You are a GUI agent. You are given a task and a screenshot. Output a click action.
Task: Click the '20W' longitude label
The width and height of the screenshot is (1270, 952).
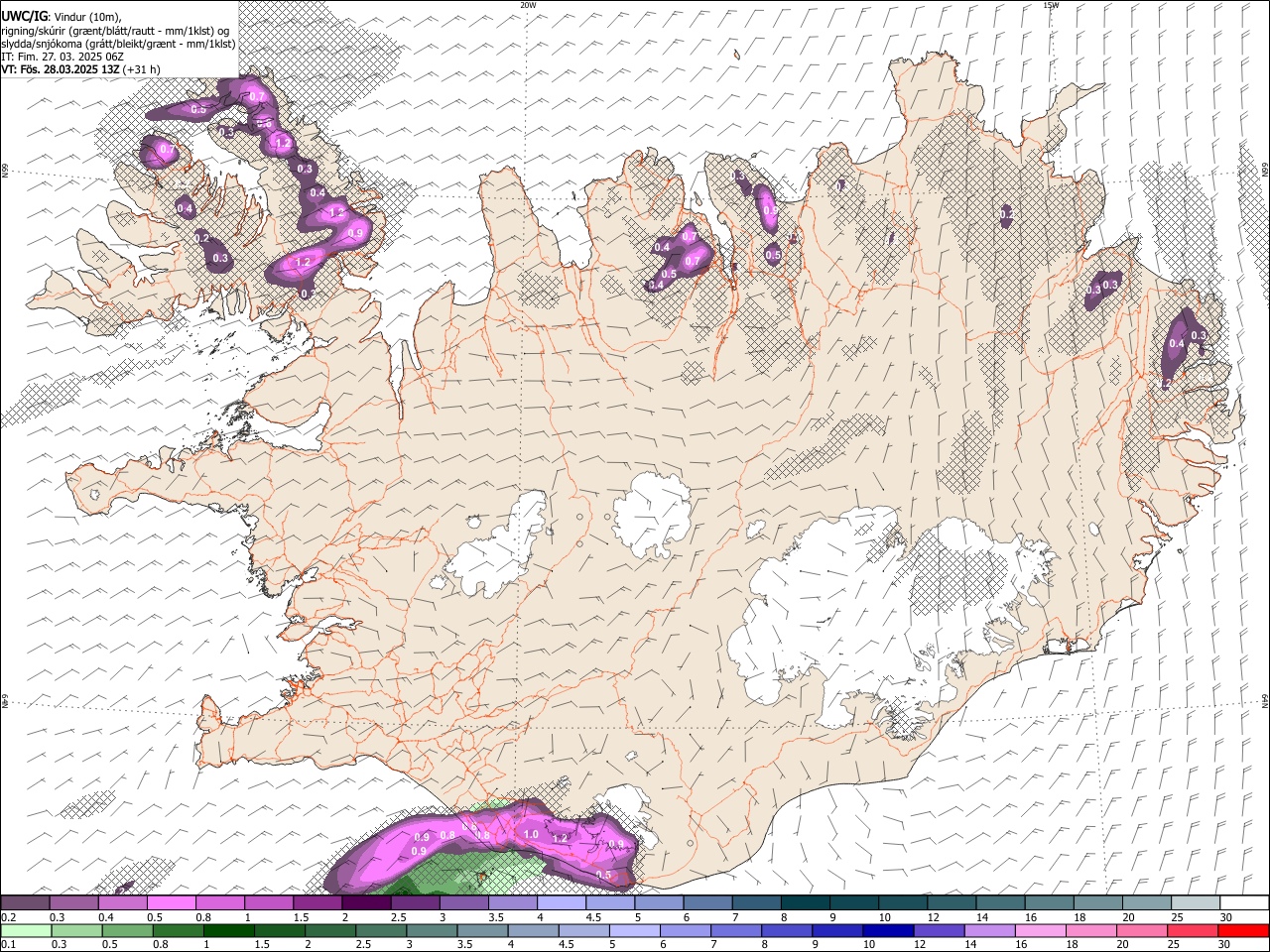pyautogui.click(x=529, y=5)
